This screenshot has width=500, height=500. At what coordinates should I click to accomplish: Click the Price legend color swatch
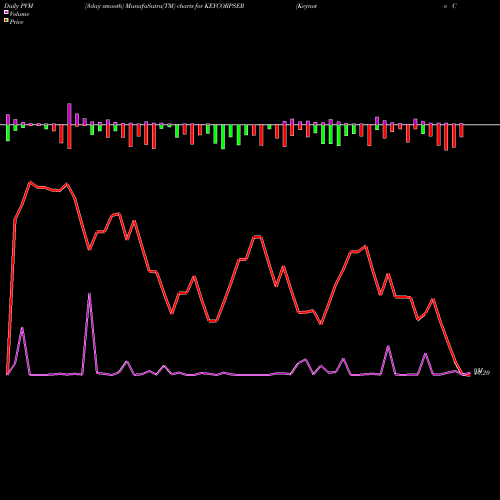(6, 21)
